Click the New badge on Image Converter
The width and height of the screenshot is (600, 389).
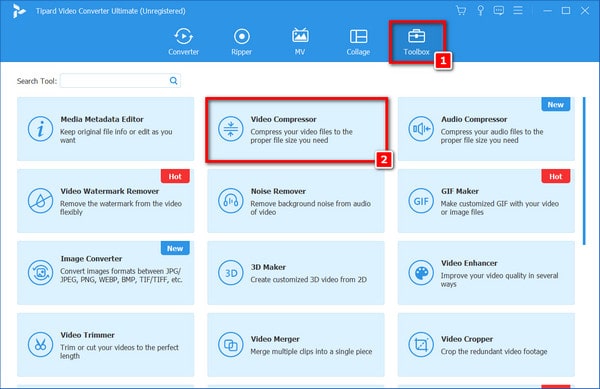pos(175,248)
